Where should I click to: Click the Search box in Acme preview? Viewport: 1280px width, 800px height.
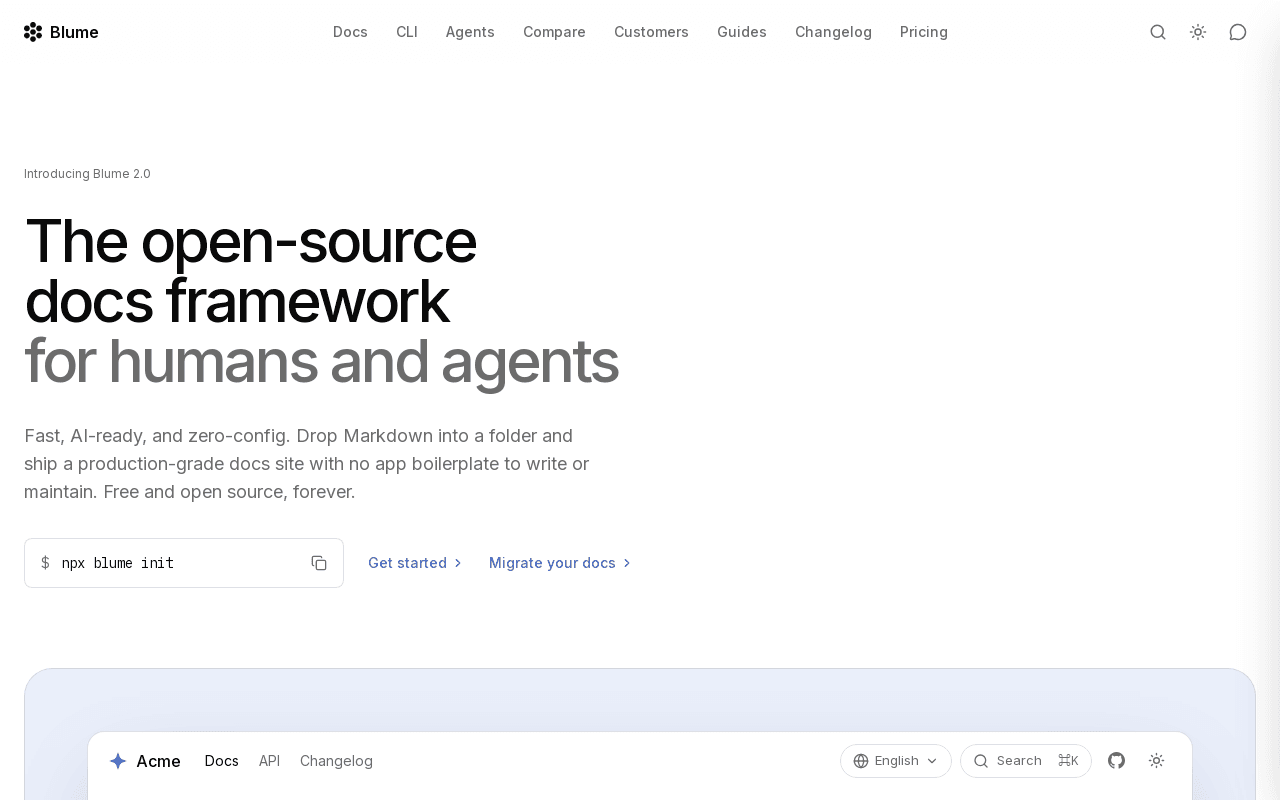(1026, 761)
